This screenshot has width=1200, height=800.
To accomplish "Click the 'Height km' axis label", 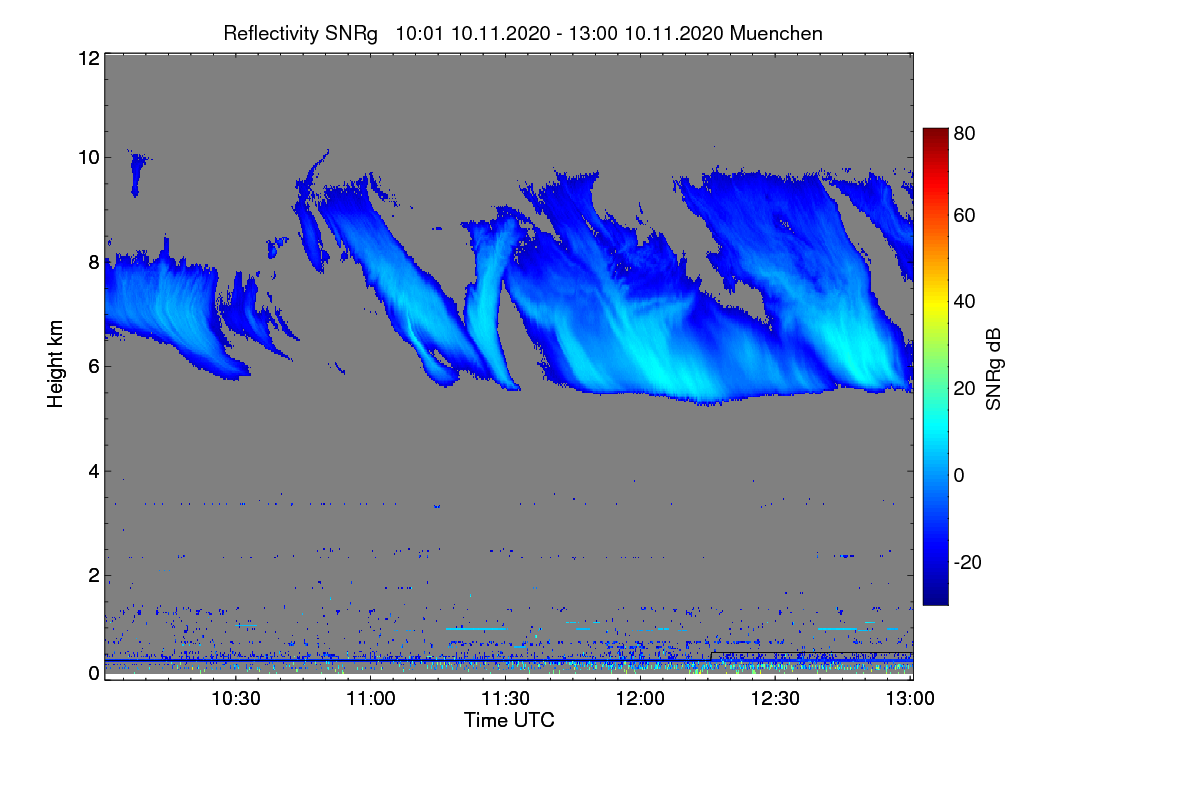I will point(56,363).
